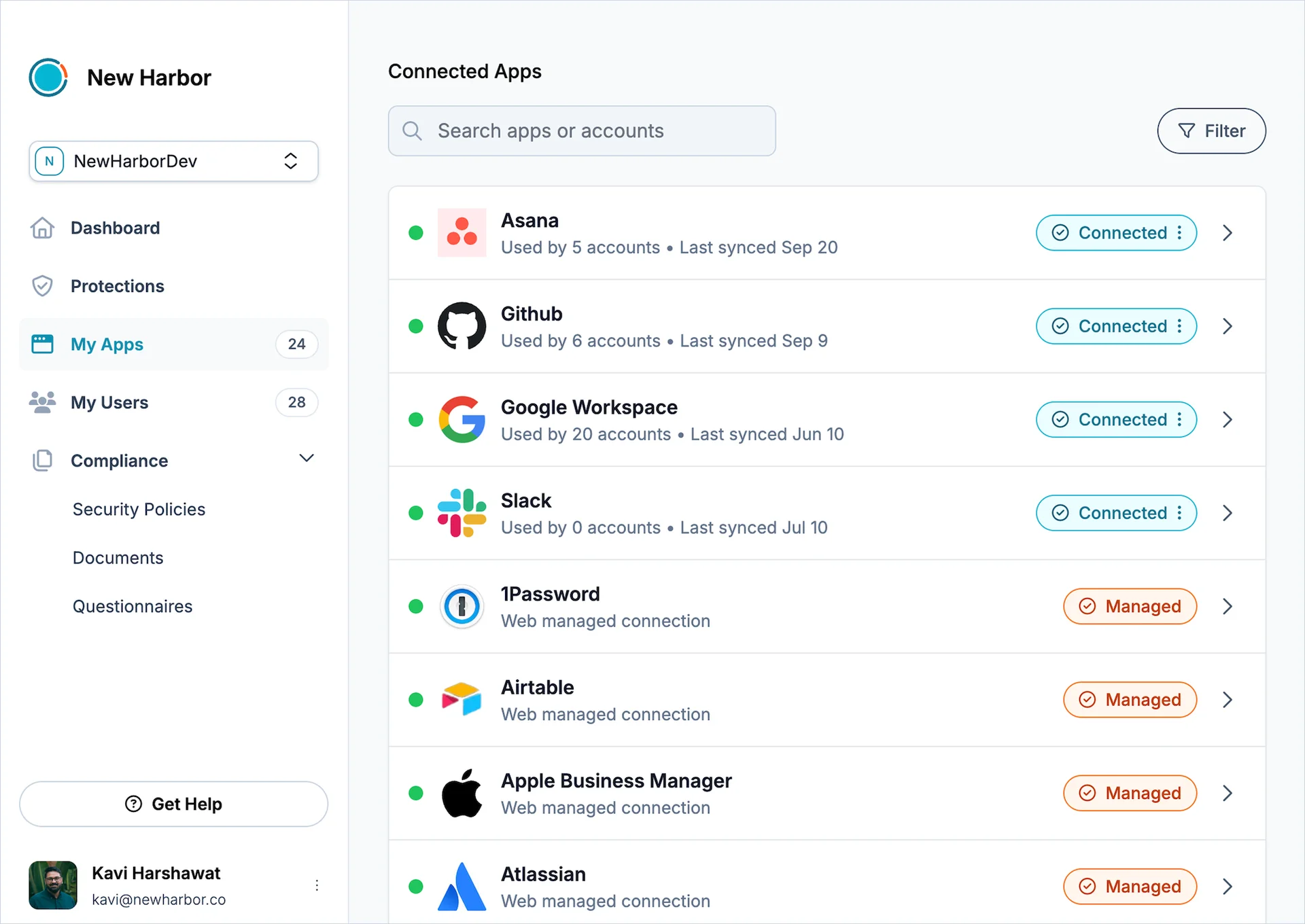Open user menu dots beside Kavi Harshawat
This screenshot has height=924, width=1305.
317,885
